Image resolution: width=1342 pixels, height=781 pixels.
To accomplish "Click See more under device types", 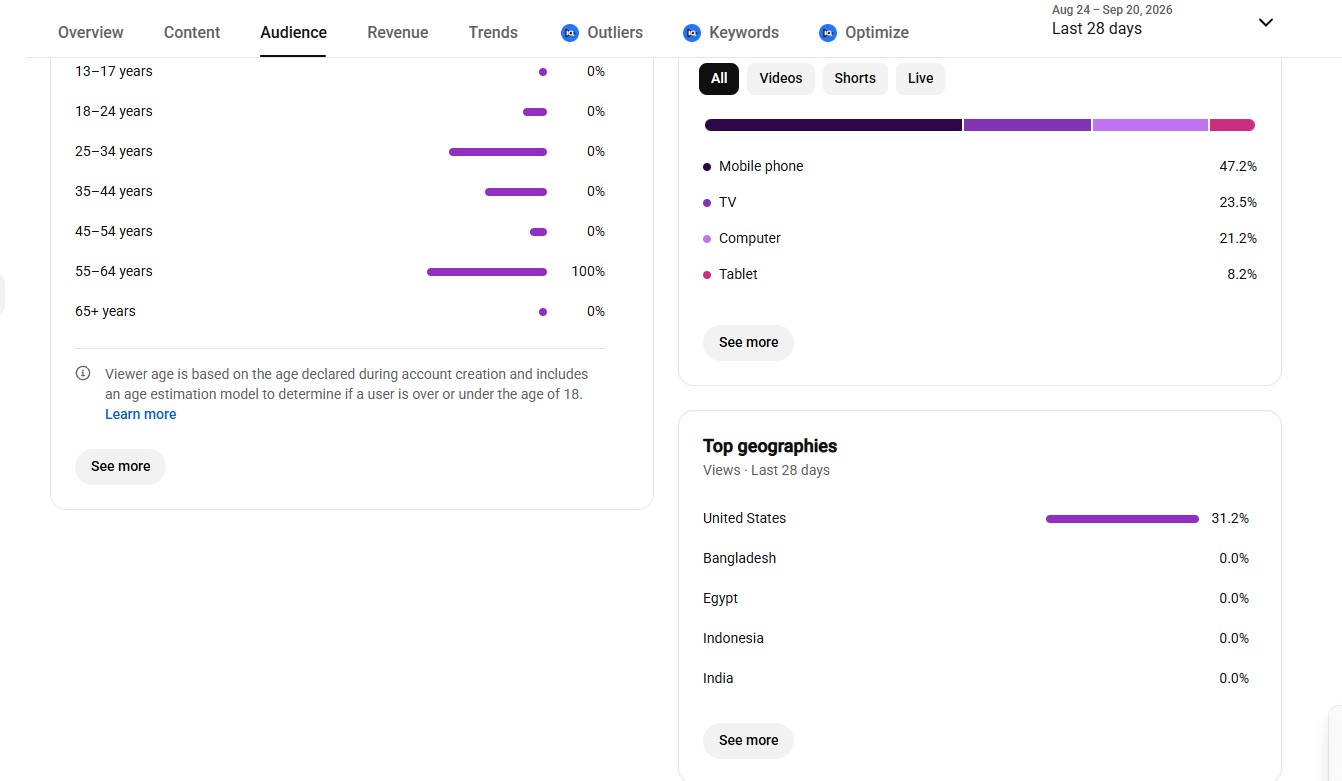I will (748, 343).
